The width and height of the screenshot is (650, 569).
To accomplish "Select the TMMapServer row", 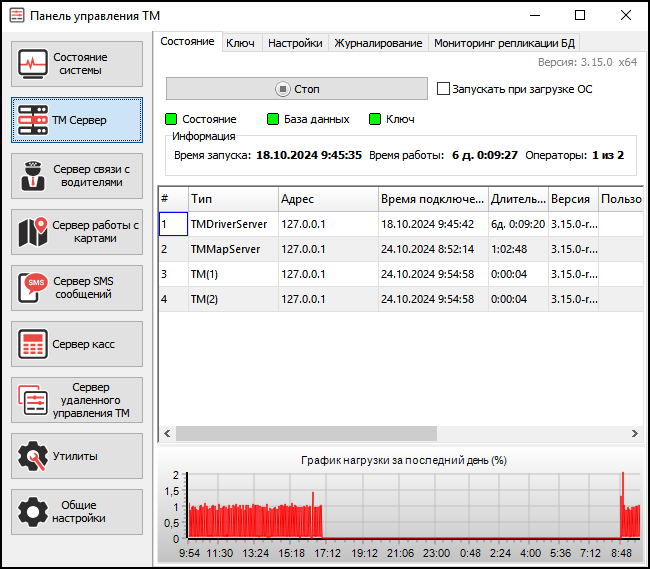I will 401,249.
